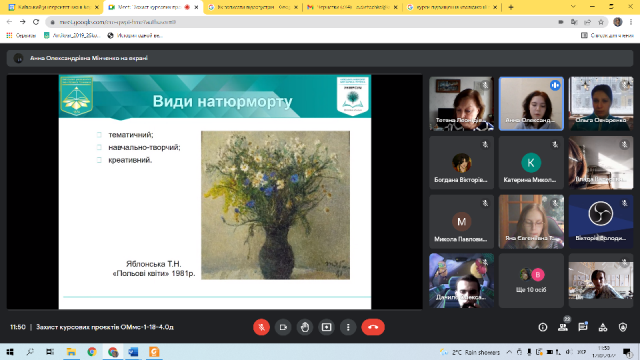The width and height of the screenshot is (640, 360).
Task: Open the activities icon
Action: [x=603, y=327]
